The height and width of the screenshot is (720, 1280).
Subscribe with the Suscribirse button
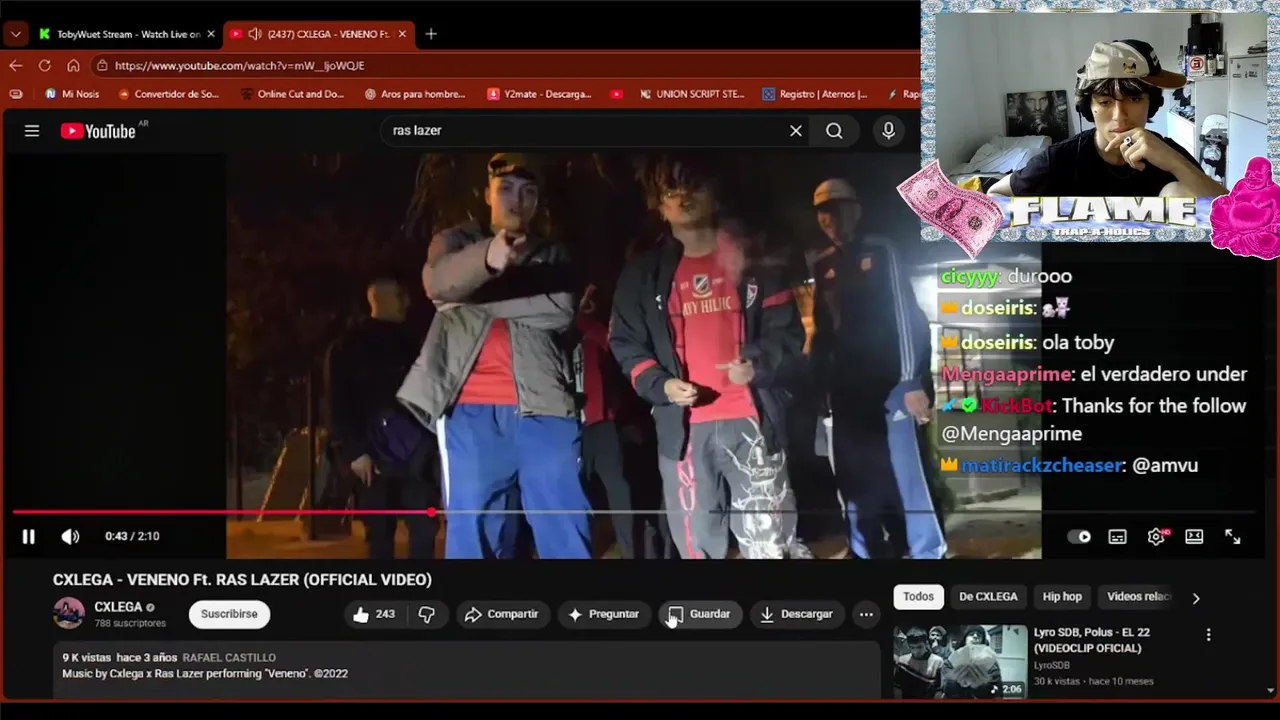pos(229,614)
